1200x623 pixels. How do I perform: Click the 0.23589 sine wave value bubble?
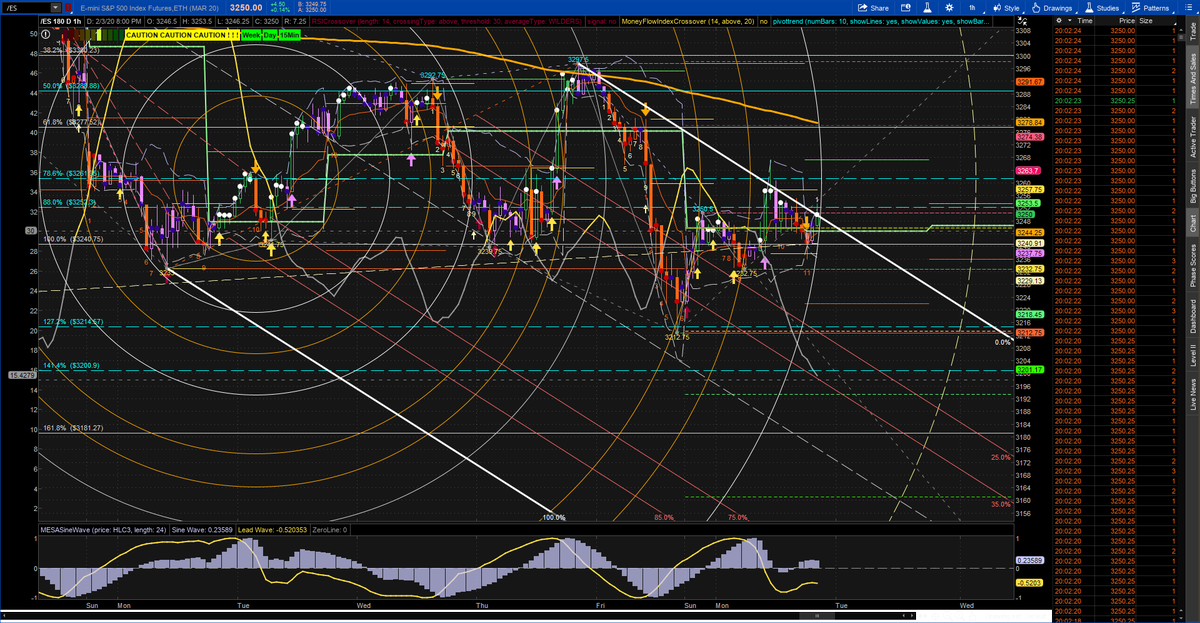coord(1029,560)
